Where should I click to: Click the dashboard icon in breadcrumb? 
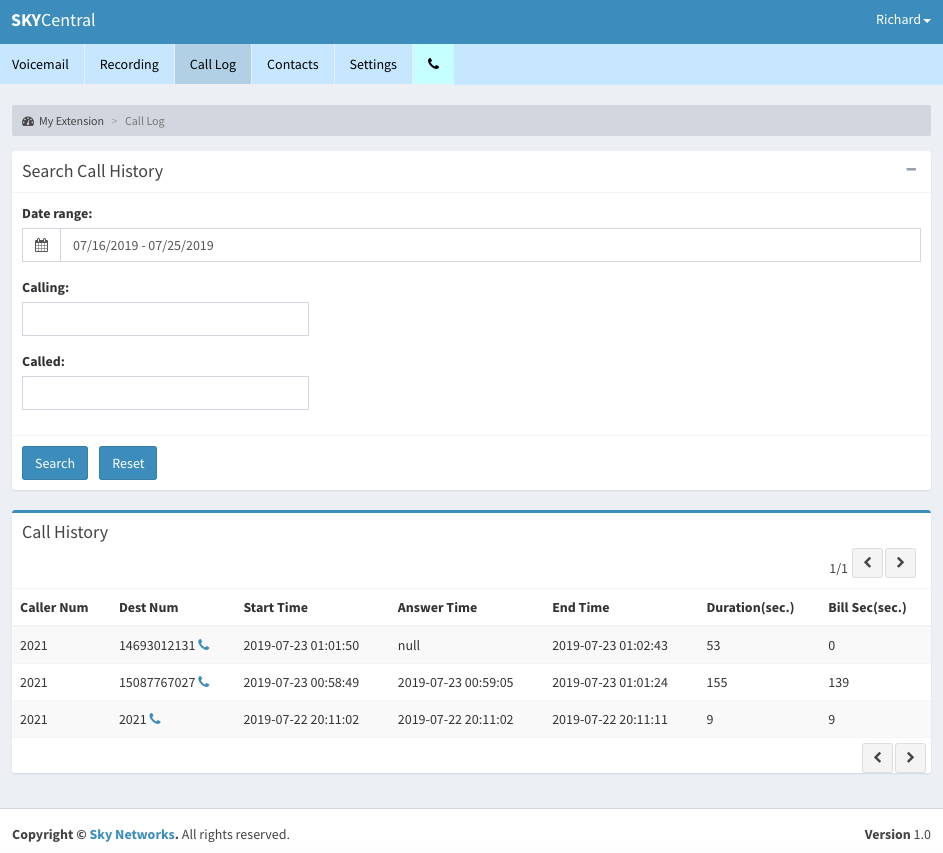pos(28,121)
